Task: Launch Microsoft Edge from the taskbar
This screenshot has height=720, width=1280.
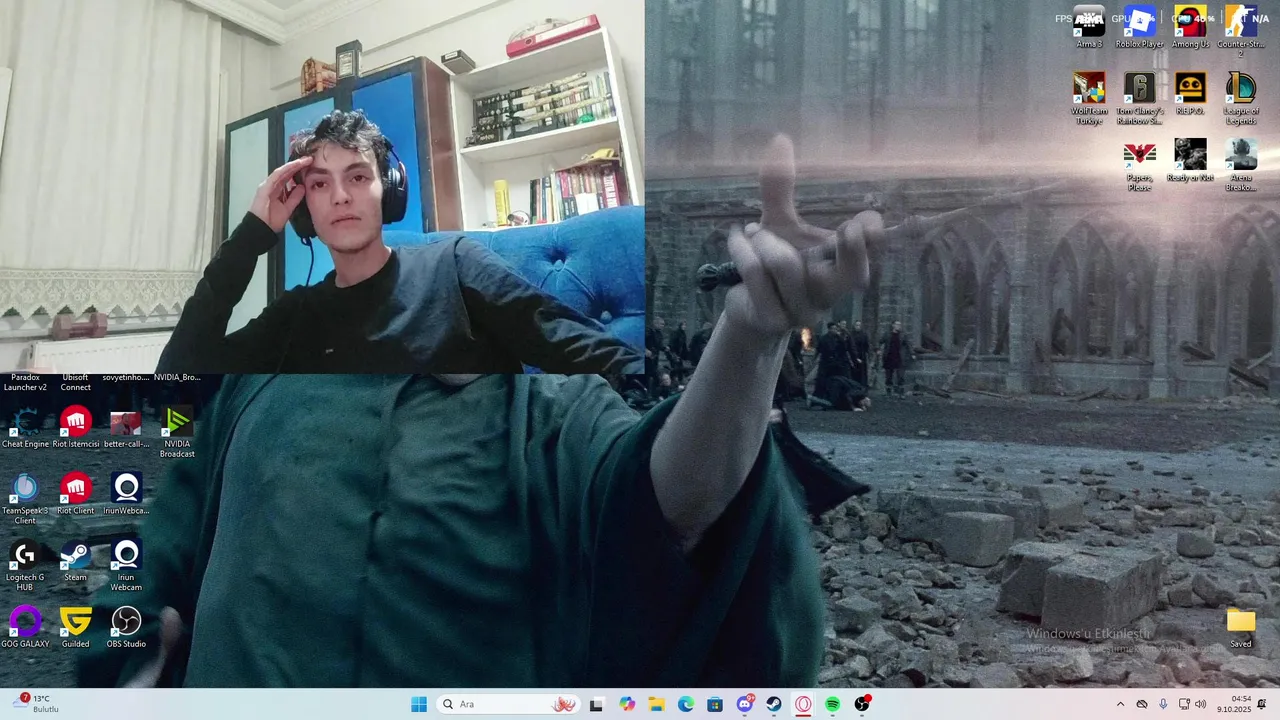Action: pos(686,704)
